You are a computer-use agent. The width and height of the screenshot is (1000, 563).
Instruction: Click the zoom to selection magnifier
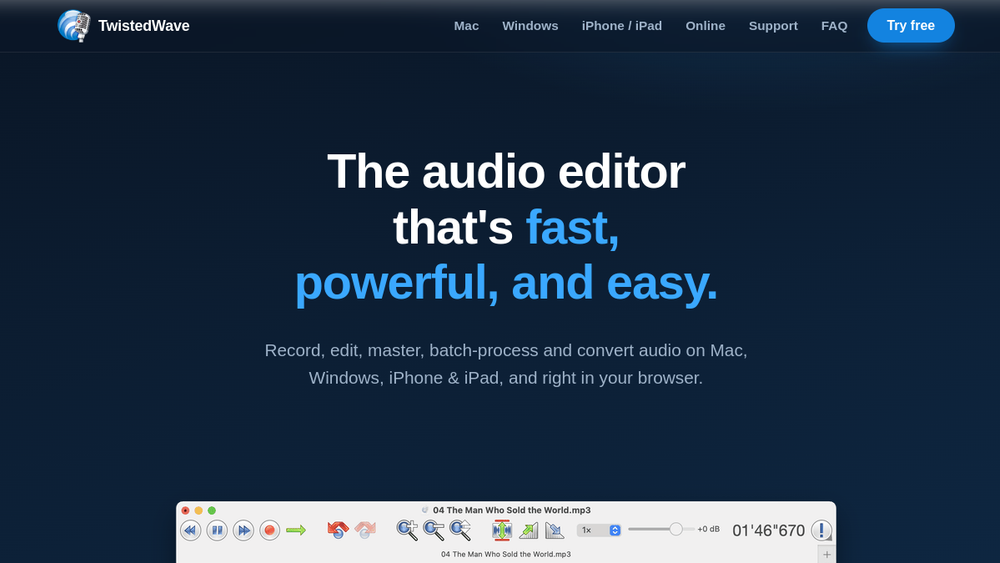(x=460, y=530)
